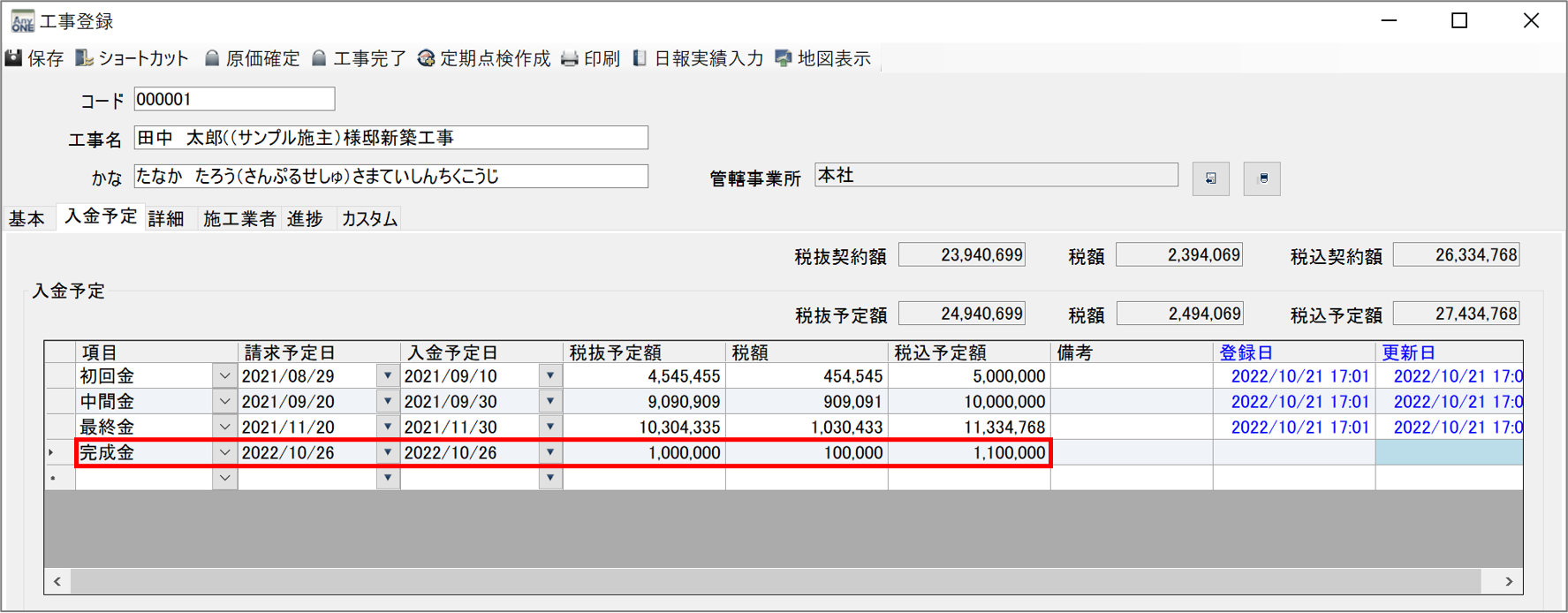This screenshot has width=1568, height=613.
Task: Switch to the 基本 tab
Action: pyautogui.click(x=27, y=219)
